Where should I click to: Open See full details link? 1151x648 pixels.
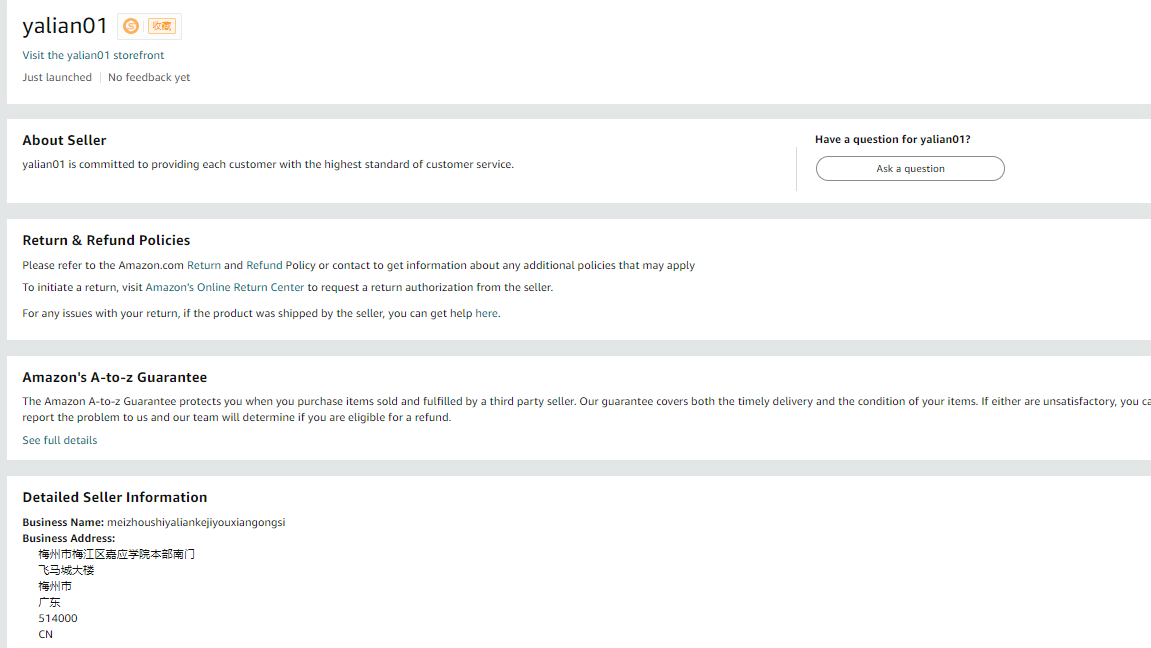click(60, 440)
